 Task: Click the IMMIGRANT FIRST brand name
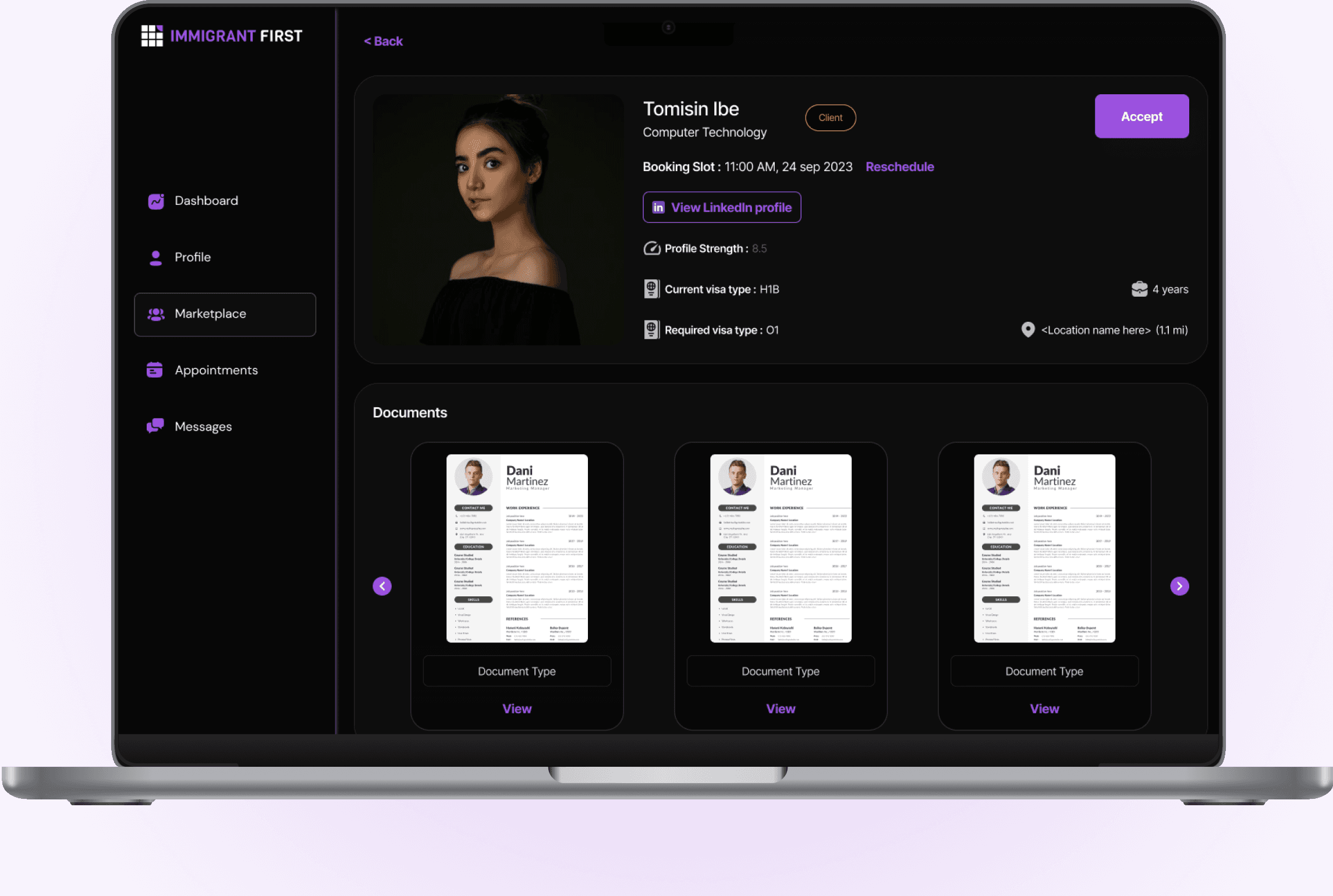[x=236, y=37]
